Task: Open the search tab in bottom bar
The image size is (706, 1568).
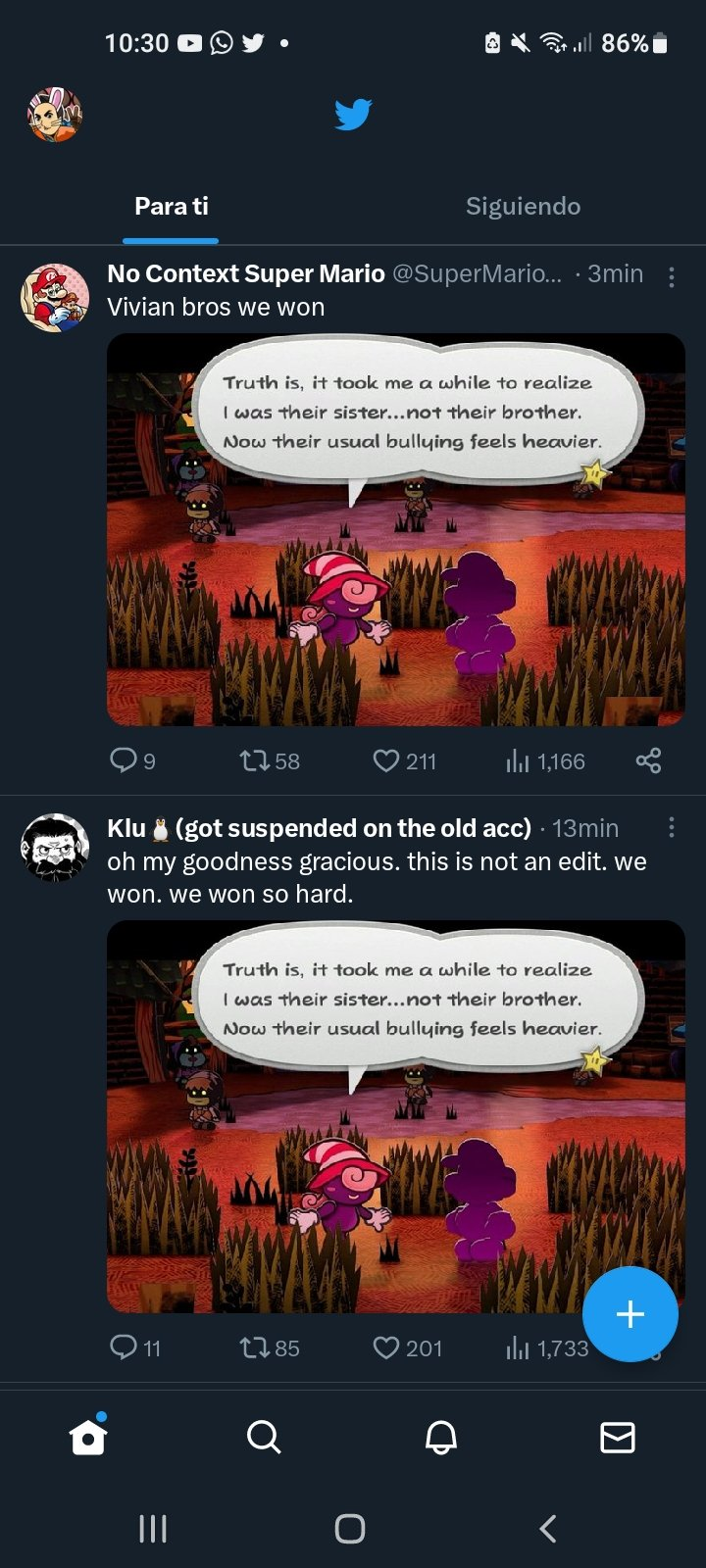Action: [x=264, y=1438]
